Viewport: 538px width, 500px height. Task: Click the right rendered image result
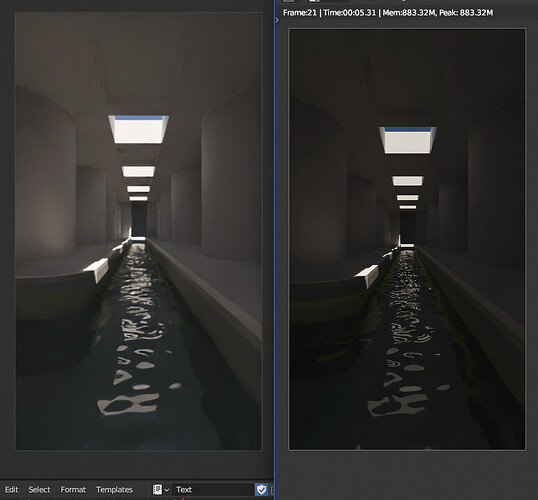coord(407,239)
